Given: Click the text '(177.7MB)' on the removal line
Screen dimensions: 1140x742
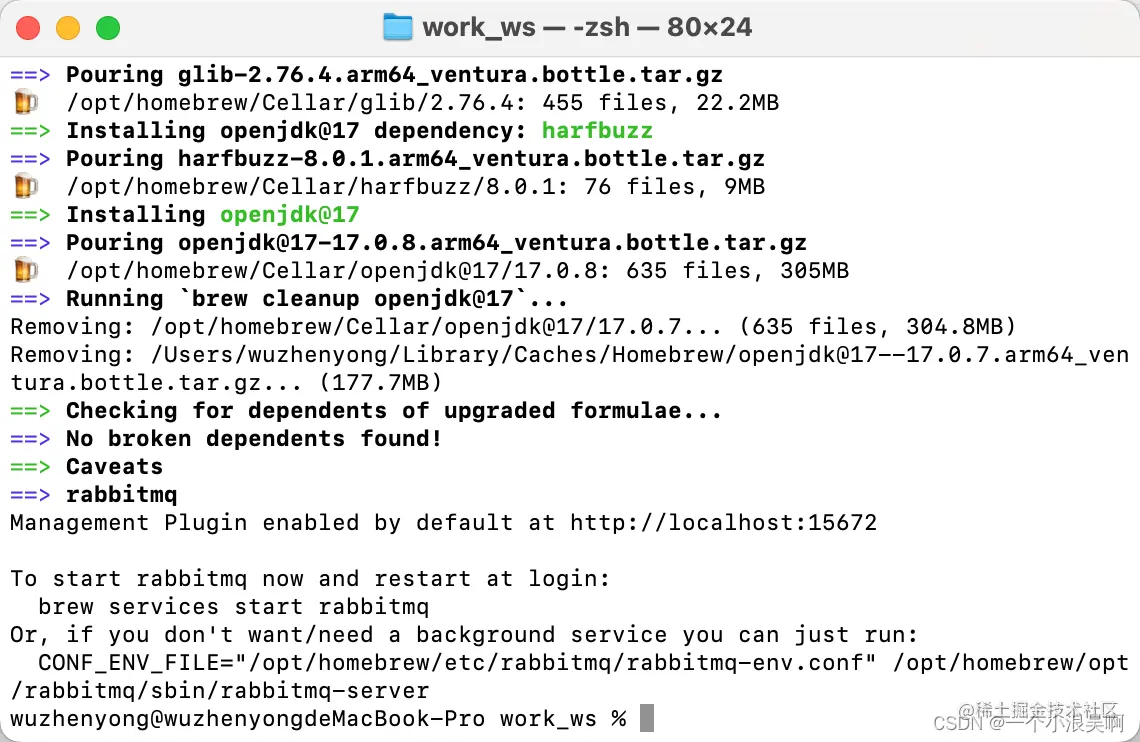Looking at the screenshot, I should pyautogui.click(x=380, y=382).
